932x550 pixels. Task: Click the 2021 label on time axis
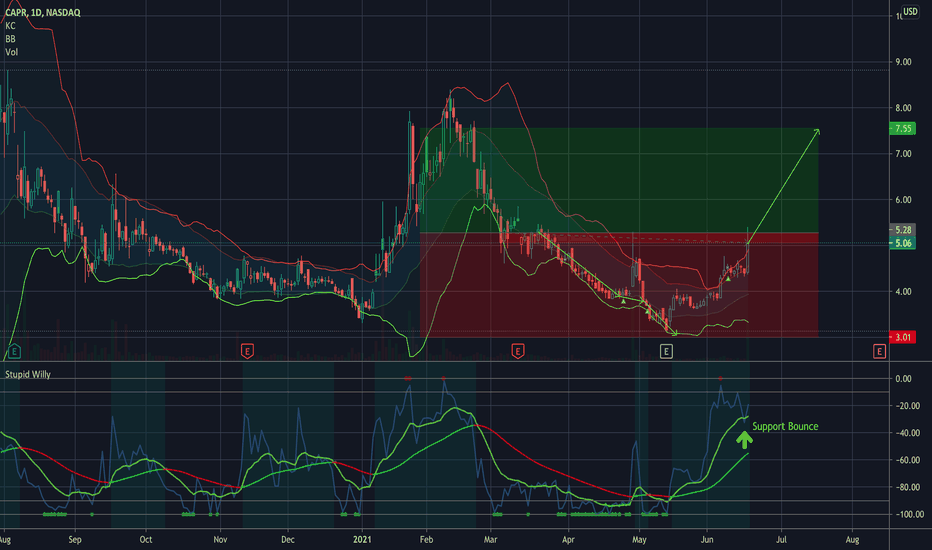click(362, 540)
